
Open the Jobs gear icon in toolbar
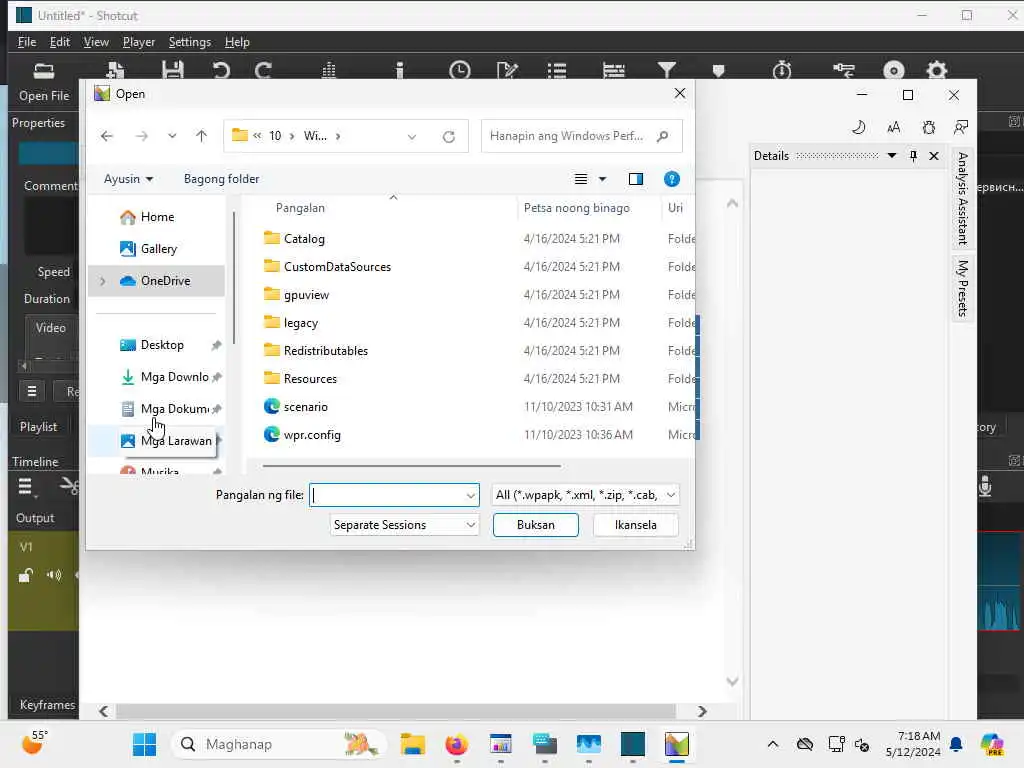pos(936,70)
